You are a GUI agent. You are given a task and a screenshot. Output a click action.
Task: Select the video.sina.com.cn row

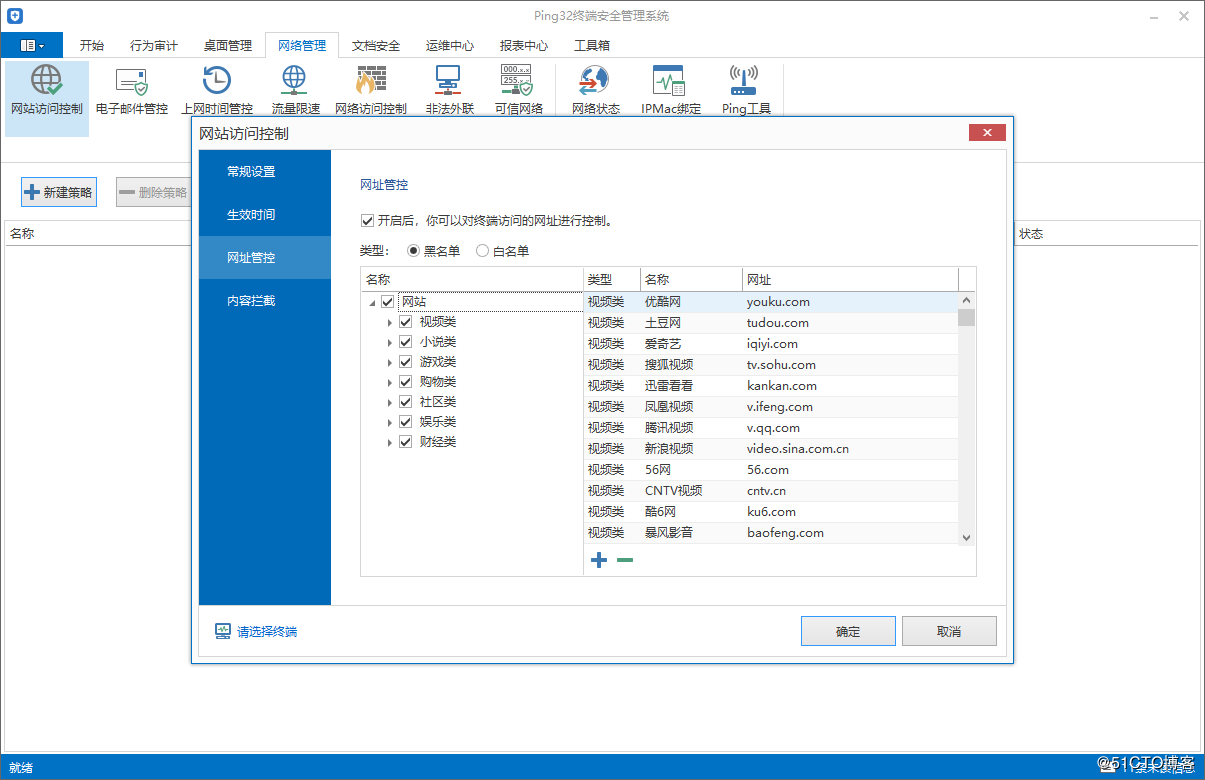771,448
